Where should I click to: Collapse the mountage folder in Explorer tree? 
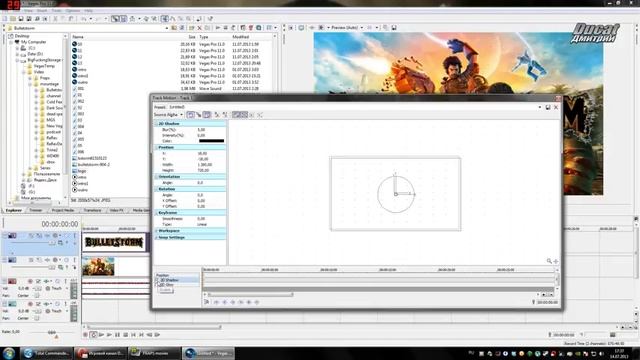click(30, 84)
